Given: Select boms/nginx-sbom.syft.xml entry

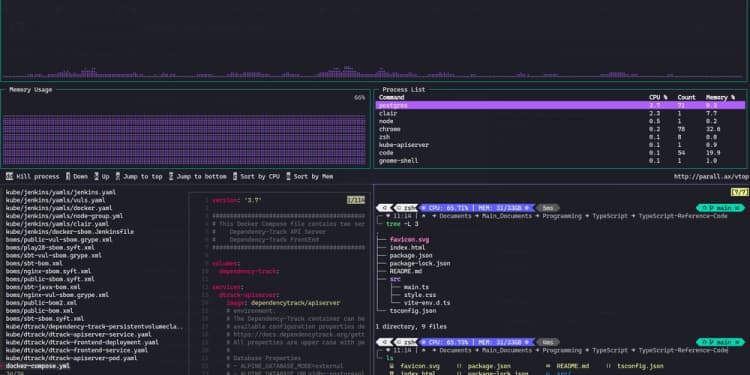Looking at the screenshot, I should [x=48, y=271].
